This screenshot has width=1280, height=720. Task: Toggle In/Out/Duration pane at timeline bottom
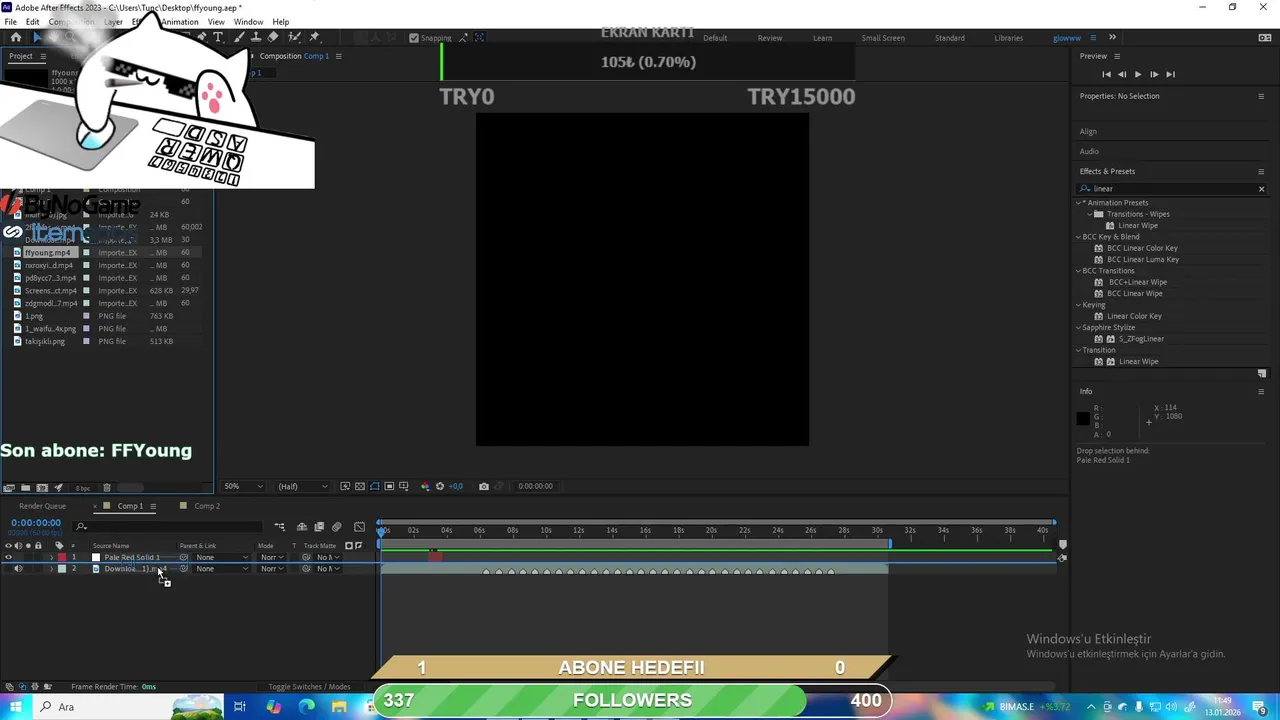coord(35,687)
